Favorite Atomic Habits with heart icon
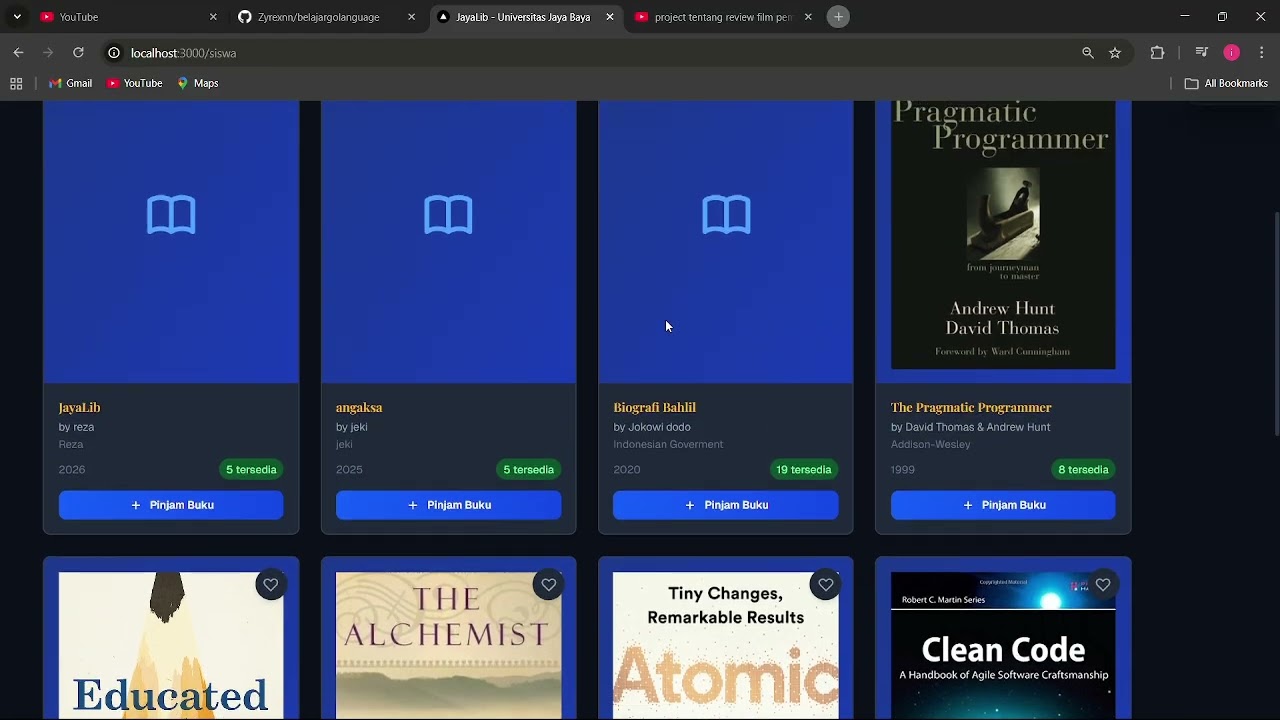This screenshot has width=1280, height=720. click(826, 585)
